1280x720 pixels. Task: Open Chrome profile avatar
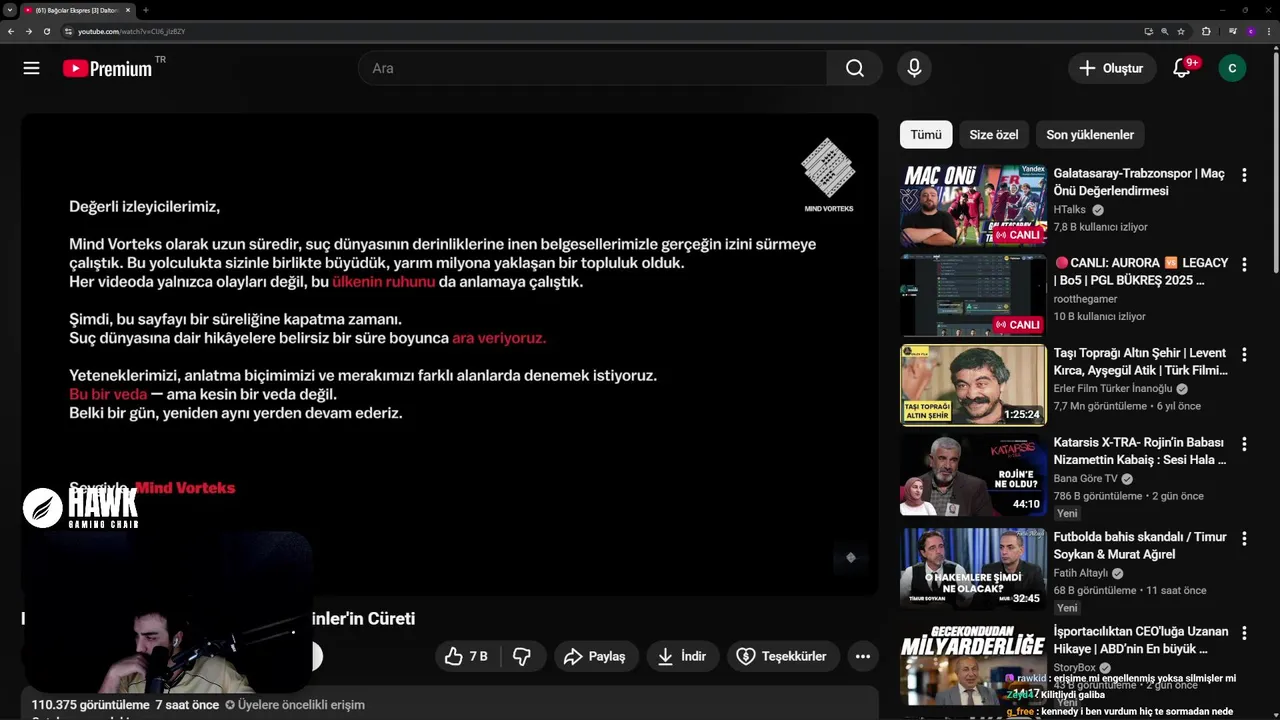click(1250, 31)
